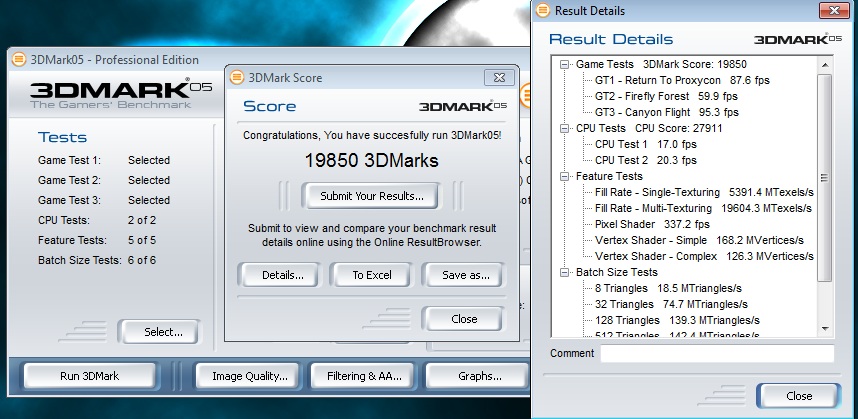Click the 19850 3DMarks score text
Viewport: 858px width, 419px height.
pos(372,160)
